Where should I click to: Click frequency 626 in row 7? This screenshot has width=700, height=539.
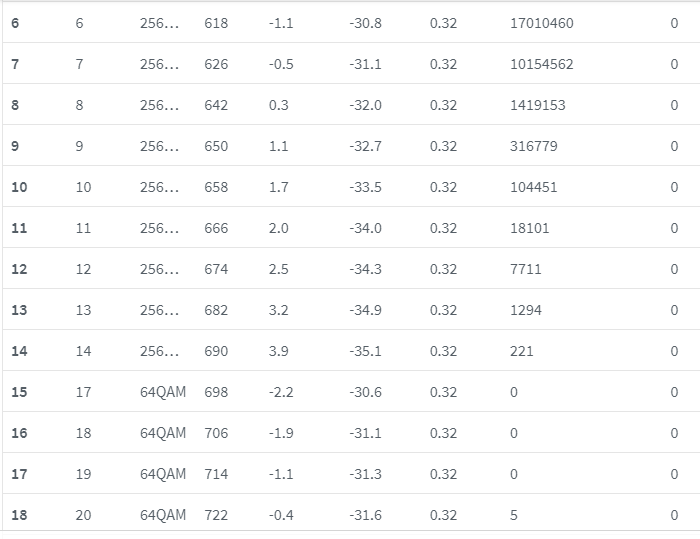coord(216,64)
